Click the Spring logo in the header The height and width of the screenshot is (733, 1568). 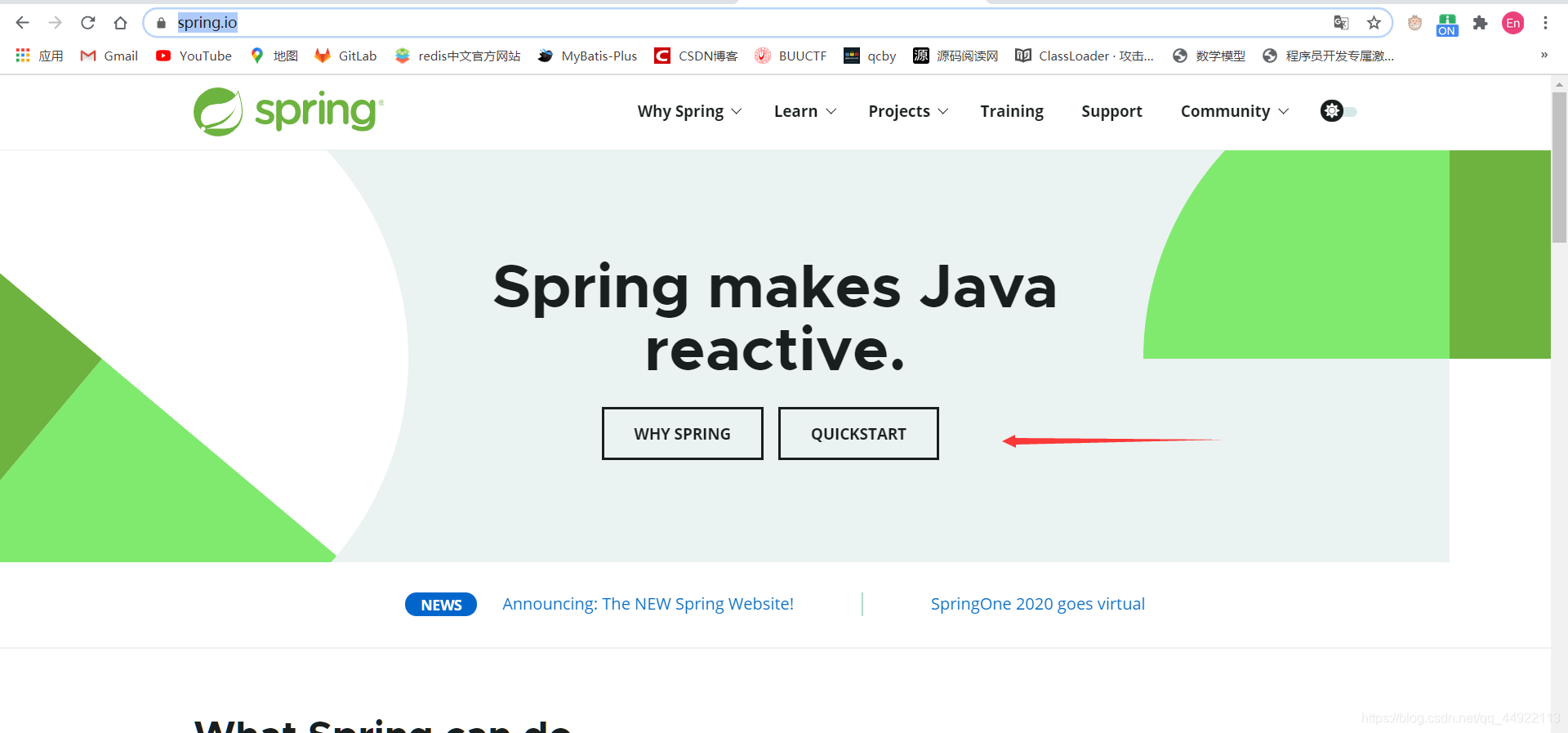pos(288,111)
